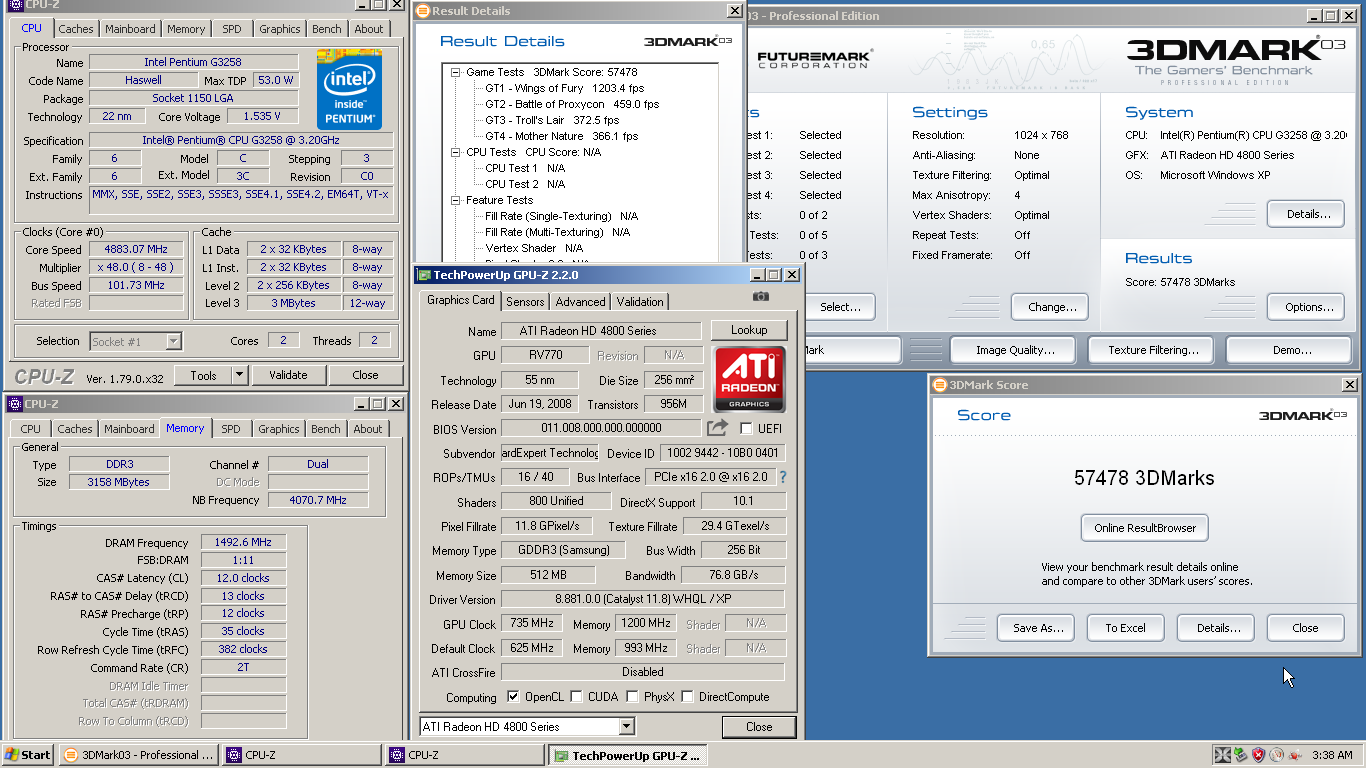Click the Texture Filtering... button

point(1153,350)
